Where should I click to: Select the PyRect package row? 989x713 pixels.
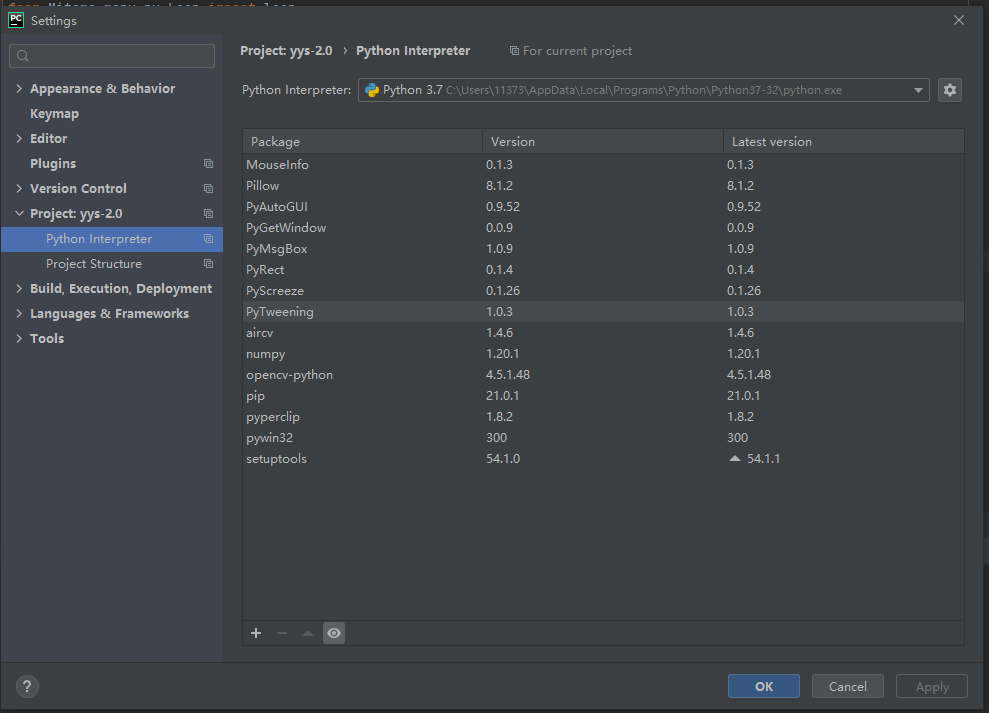tap(604, 269)
